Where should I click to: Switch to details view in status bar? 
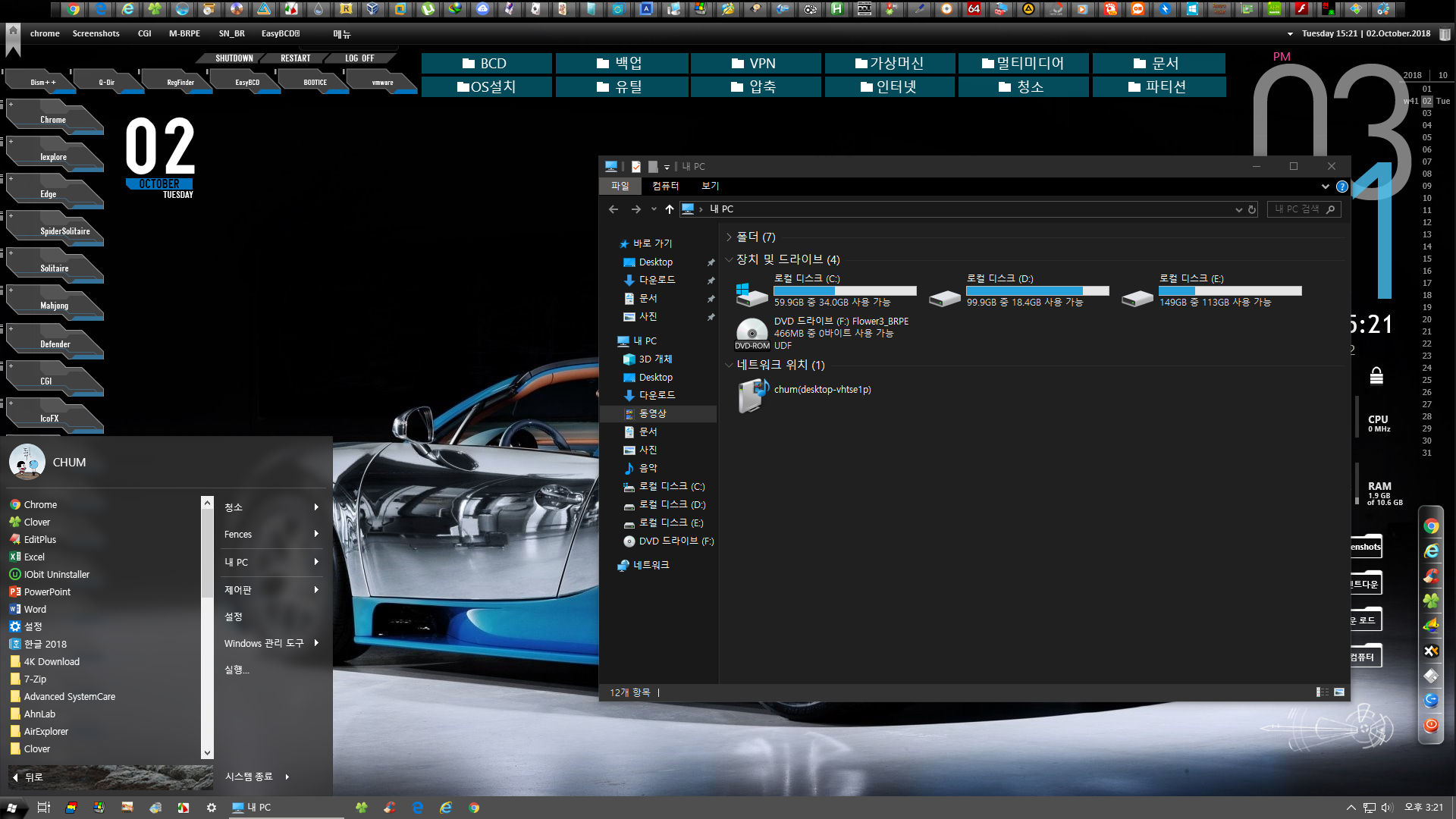[x=1323, y=692]
